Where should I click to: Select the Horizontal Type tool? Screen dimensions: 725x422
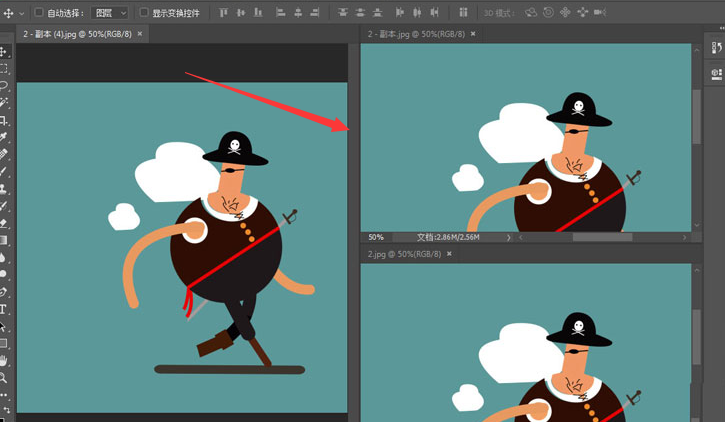pos(4,309)
